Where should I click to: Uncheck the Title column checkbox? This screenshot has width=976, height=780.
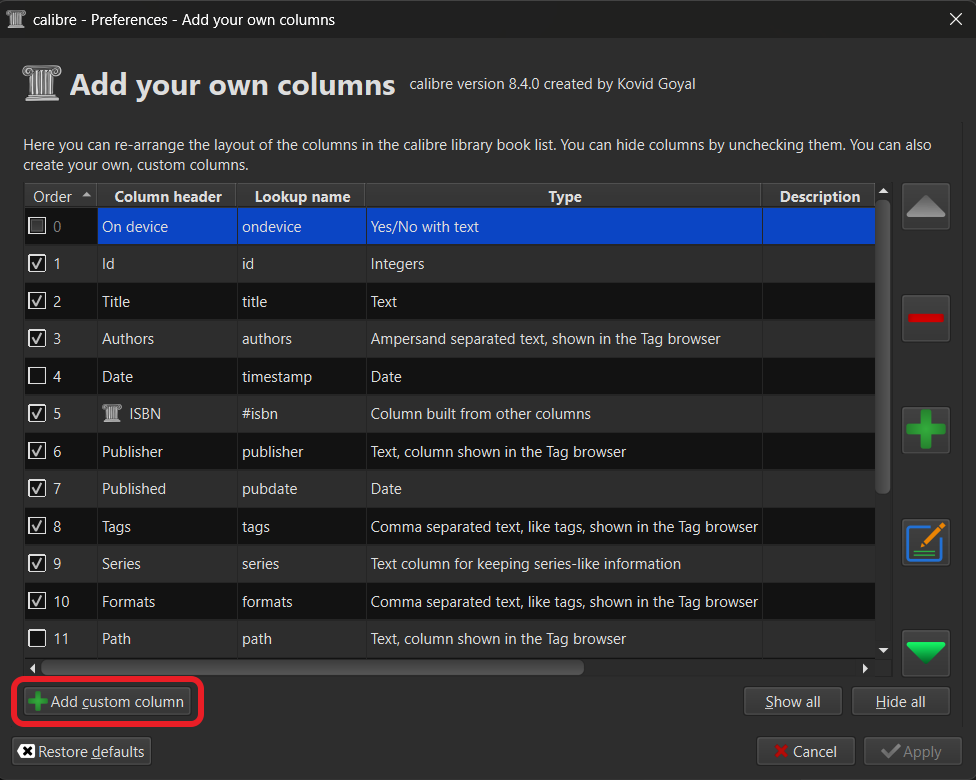tap(37, 301)
